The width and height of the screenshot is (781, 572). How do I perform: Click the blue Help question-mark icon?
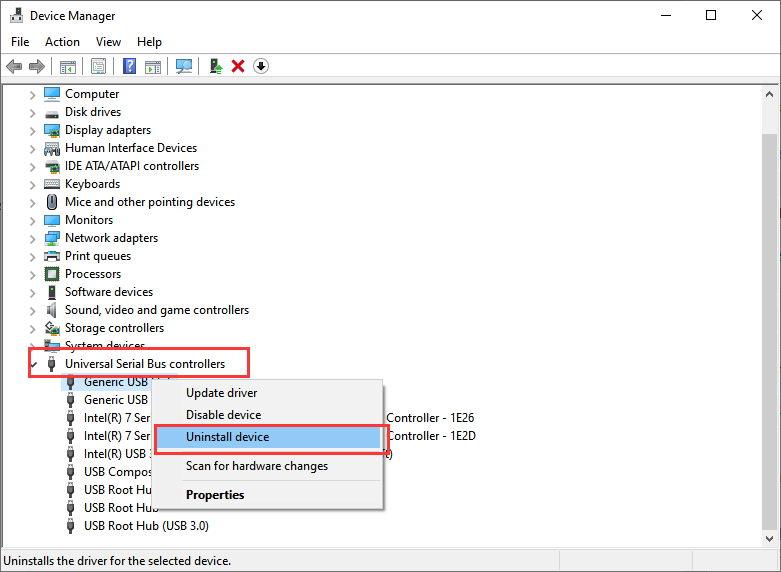click(130, 66)
